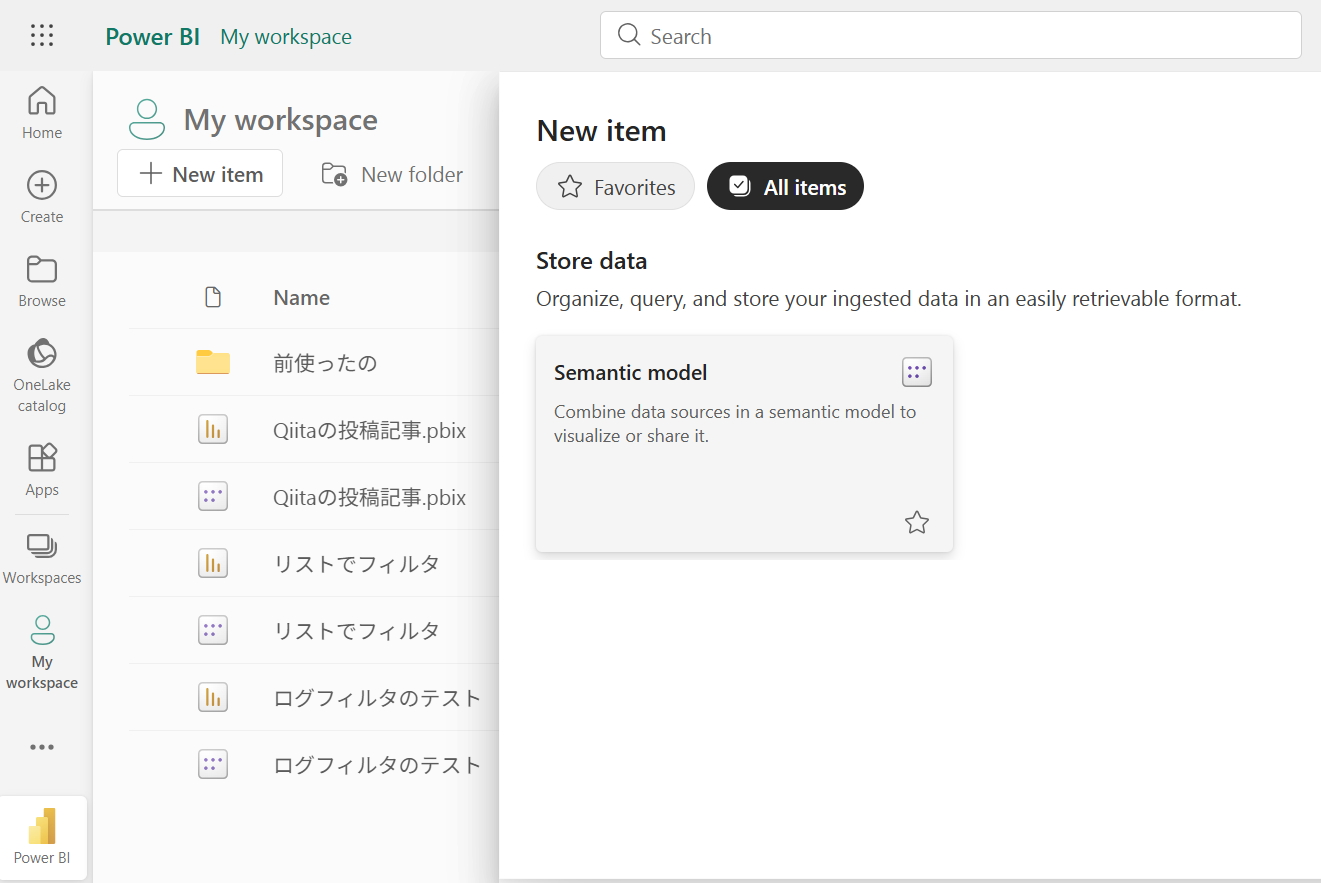Viewport: 1321px width, 883px height.
Task: Click report icon beside Qiitaの投稿記事.pbix
Action: pyautogui.click(x=213, y=430)
